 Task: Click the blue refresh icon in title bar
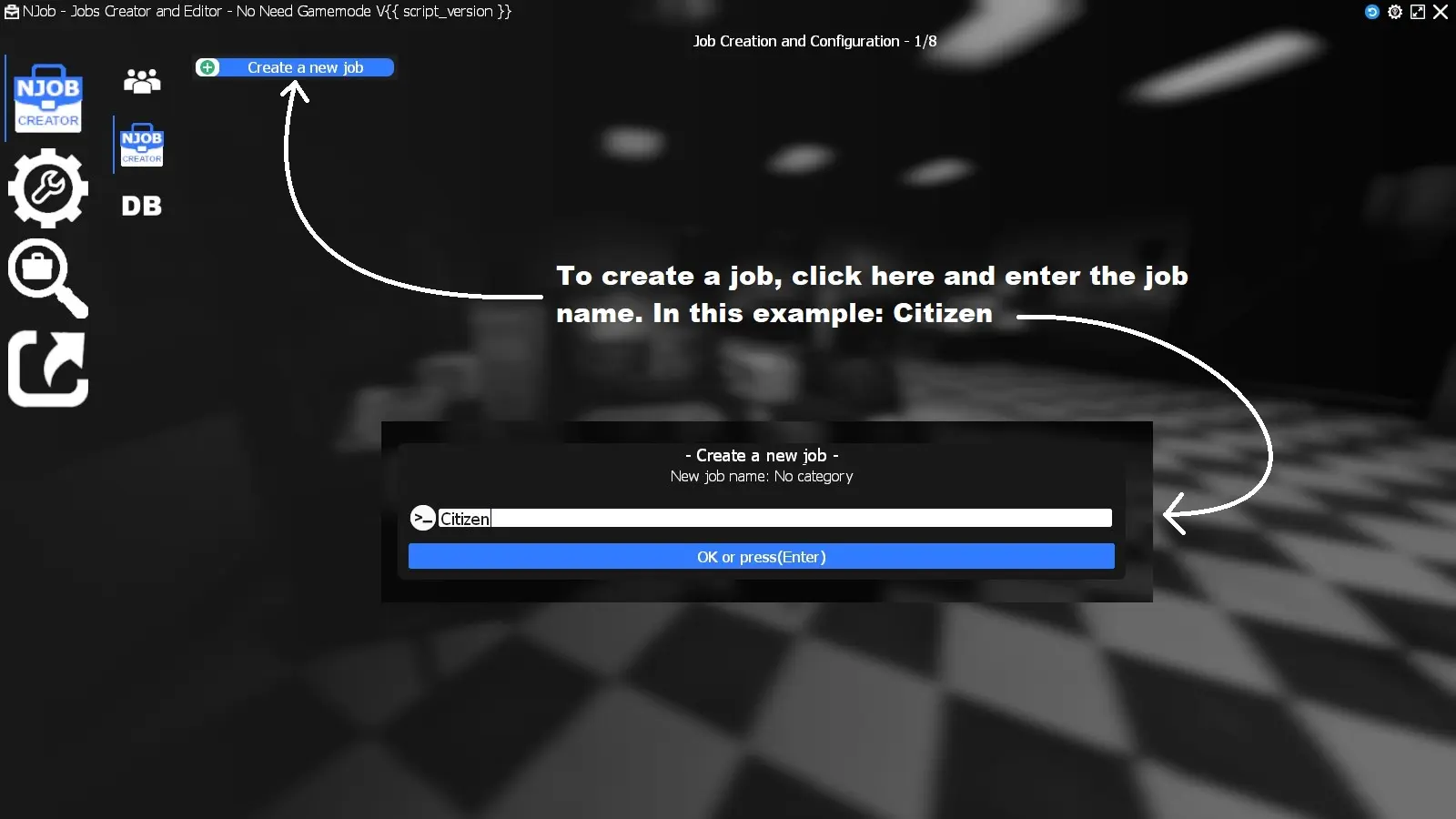pyautogui.click(x=1372, y=12)
